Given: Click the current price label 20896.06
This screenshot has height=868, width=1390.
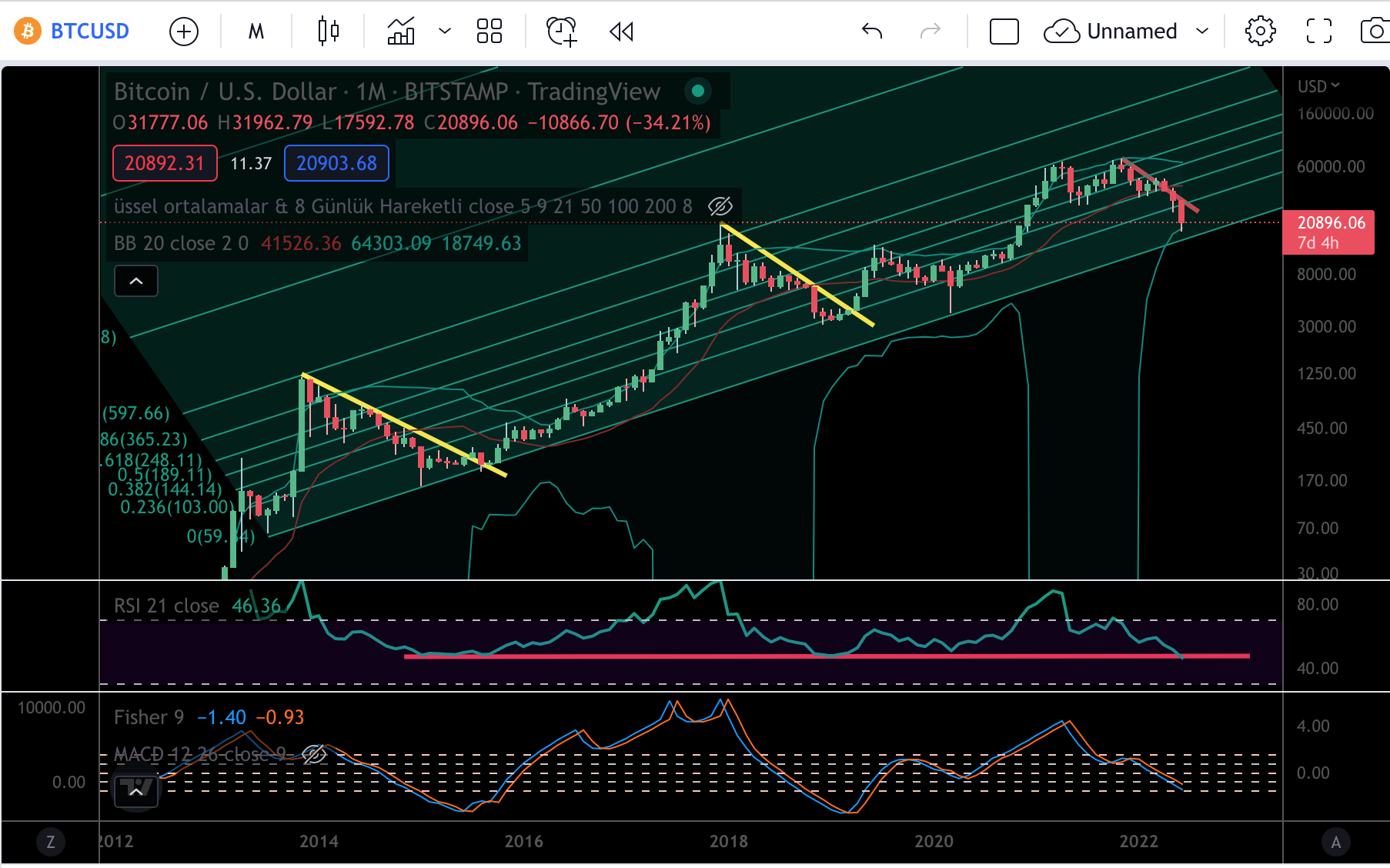Looking at the screenshot, I should 1328,232.
